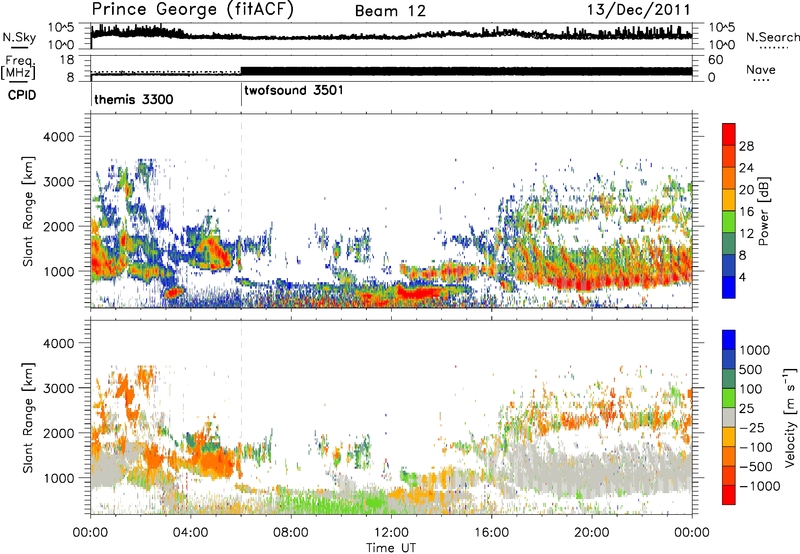
Task: Click the dashed CPID change line in power panel
Action: [241, 210]
